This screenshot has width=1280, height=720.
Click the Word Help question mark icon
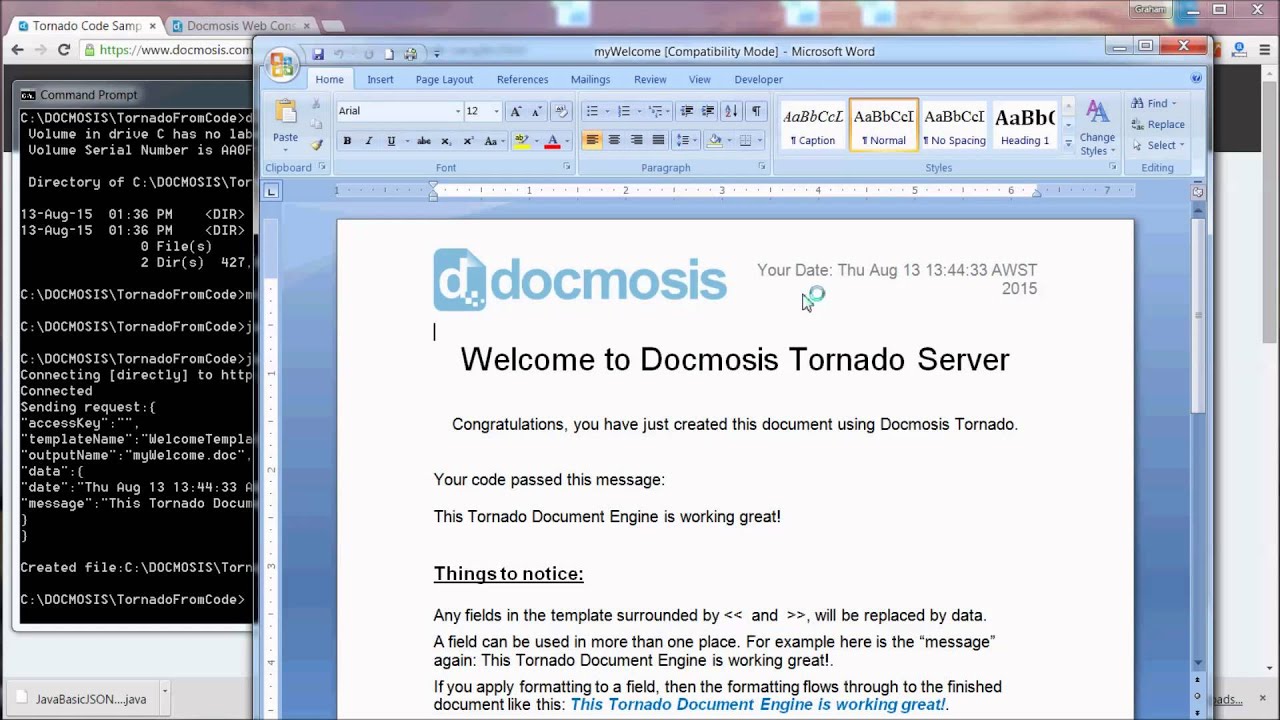(1196, 78)
